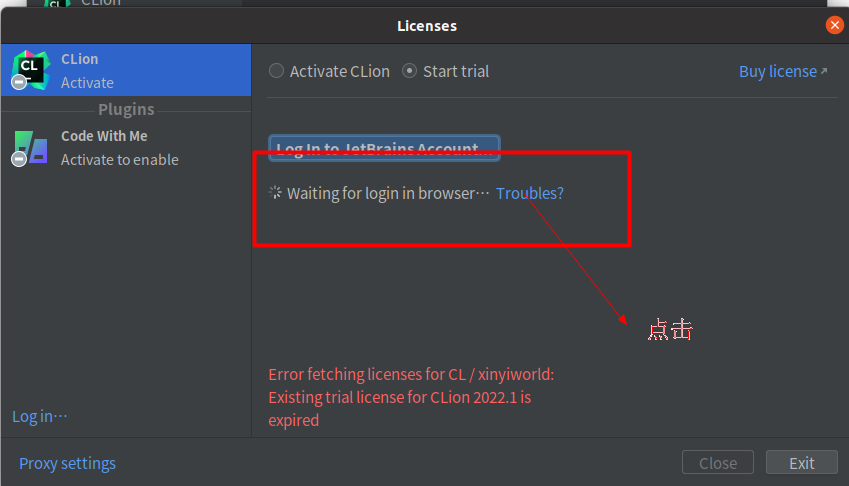Click the red license expired error message

click(x=412, y=397)
